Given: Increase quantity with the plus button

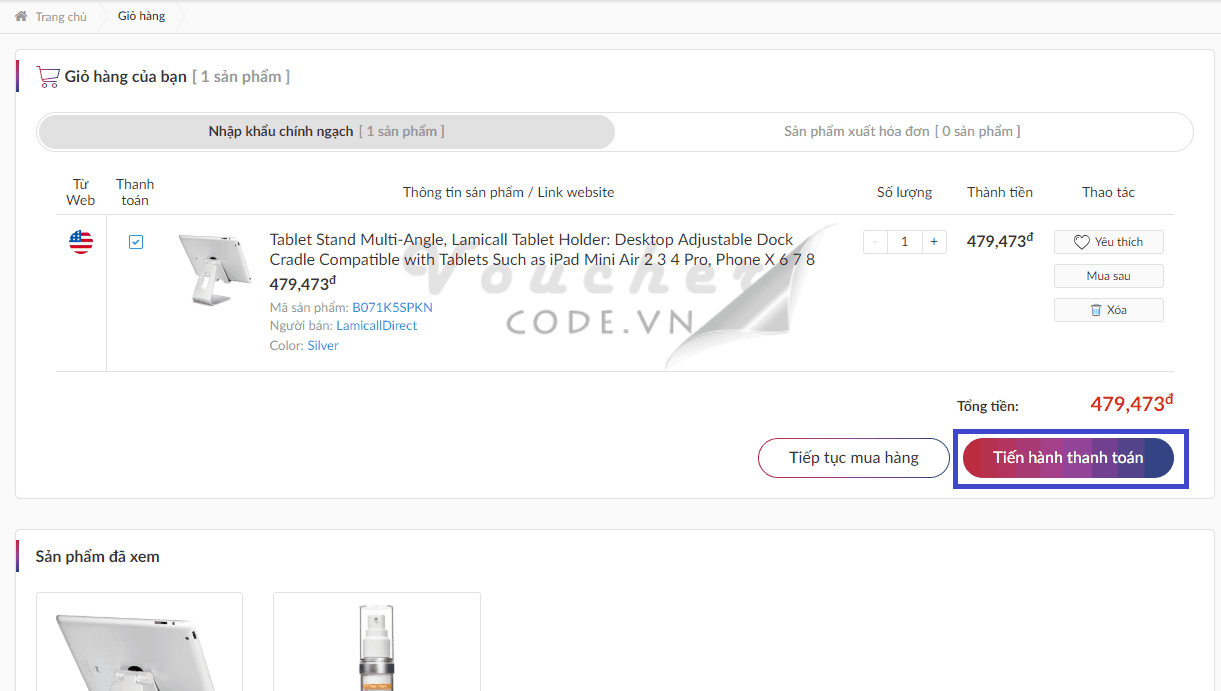Looking at the screenshot, I should pyautogui.click(x=934, y=242).
